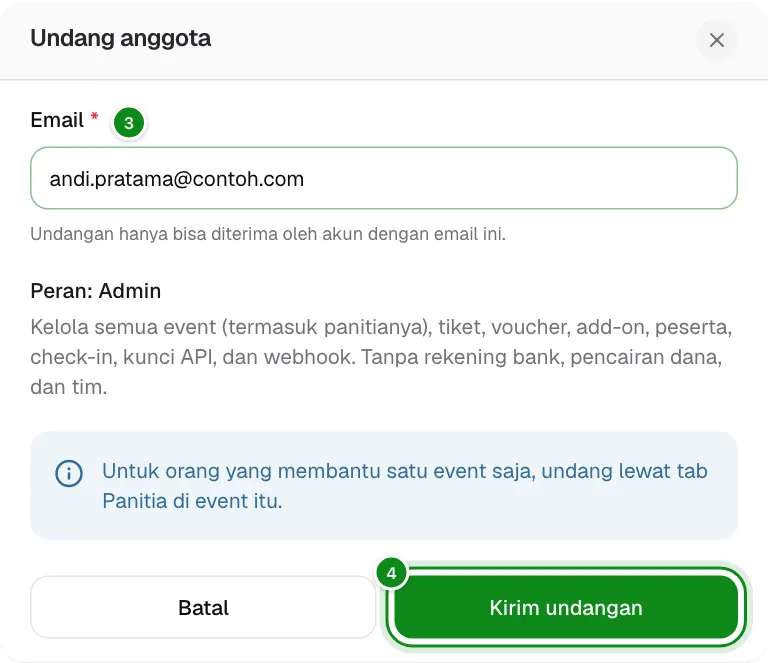This screenshot has height=663, width=768.
Task: Close the Undang anggota dialog
Action: (x=717, y=40)
